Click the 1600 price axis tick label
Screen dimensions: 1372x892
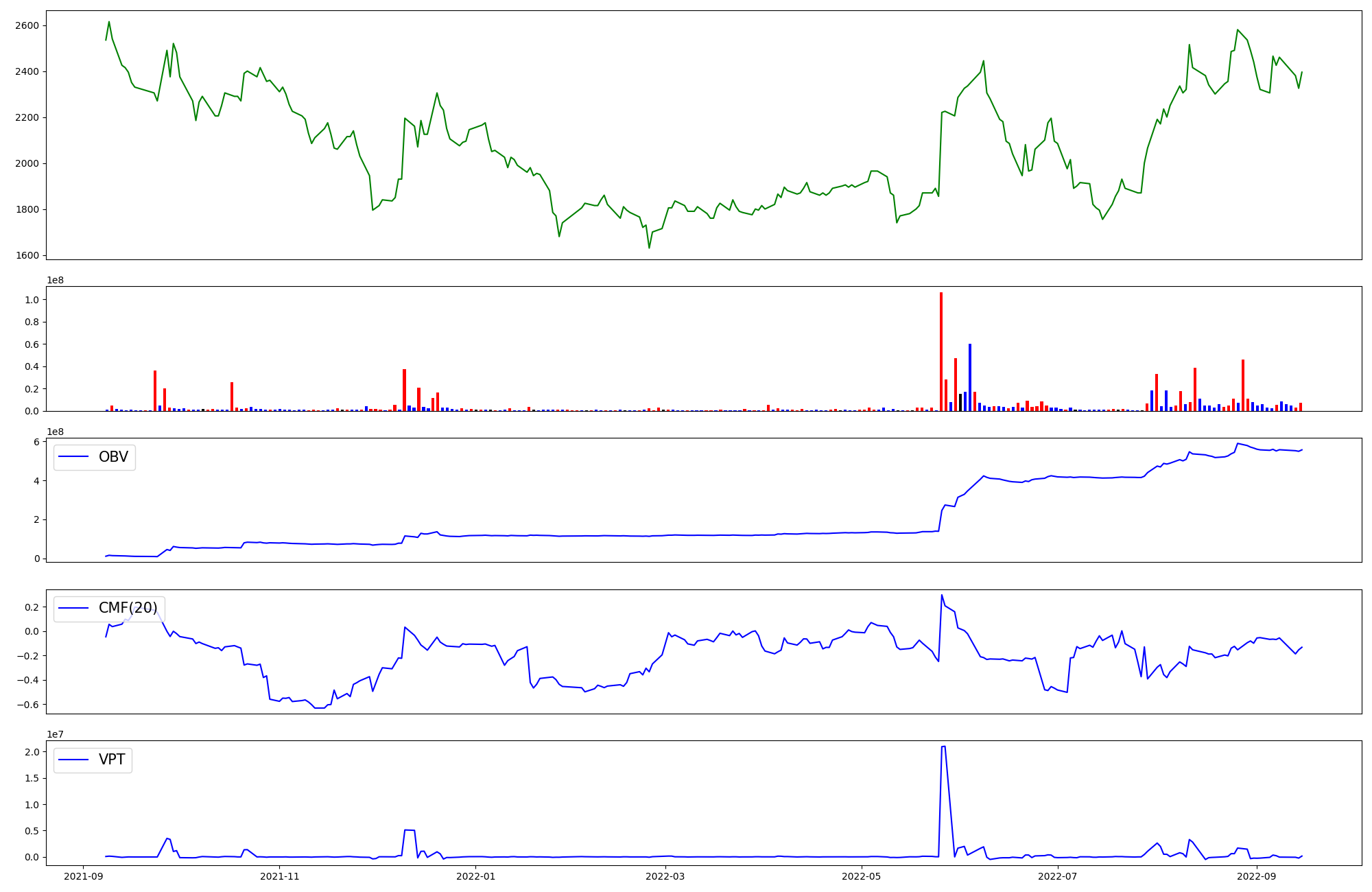point(27,256)
